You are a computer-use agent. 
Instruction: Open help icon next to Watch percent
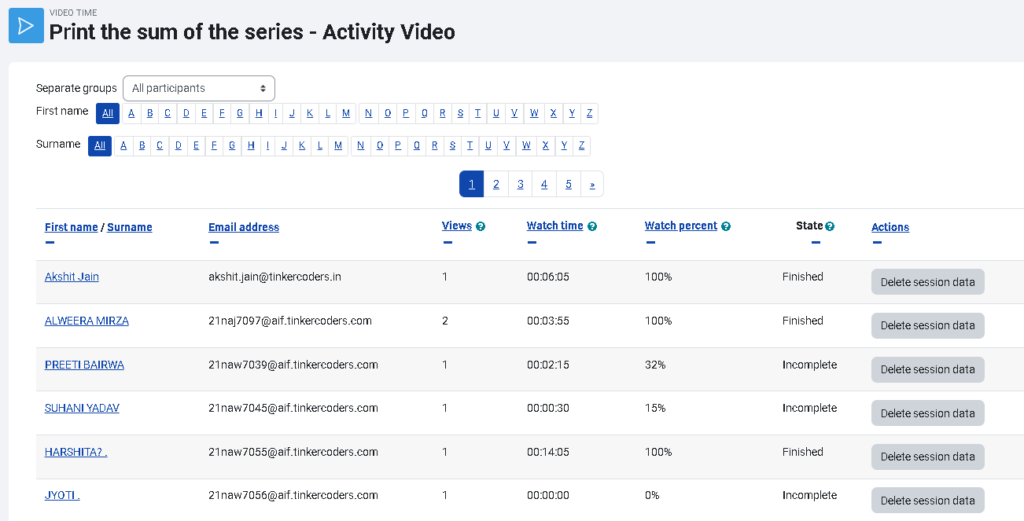[x=726, y=227]
